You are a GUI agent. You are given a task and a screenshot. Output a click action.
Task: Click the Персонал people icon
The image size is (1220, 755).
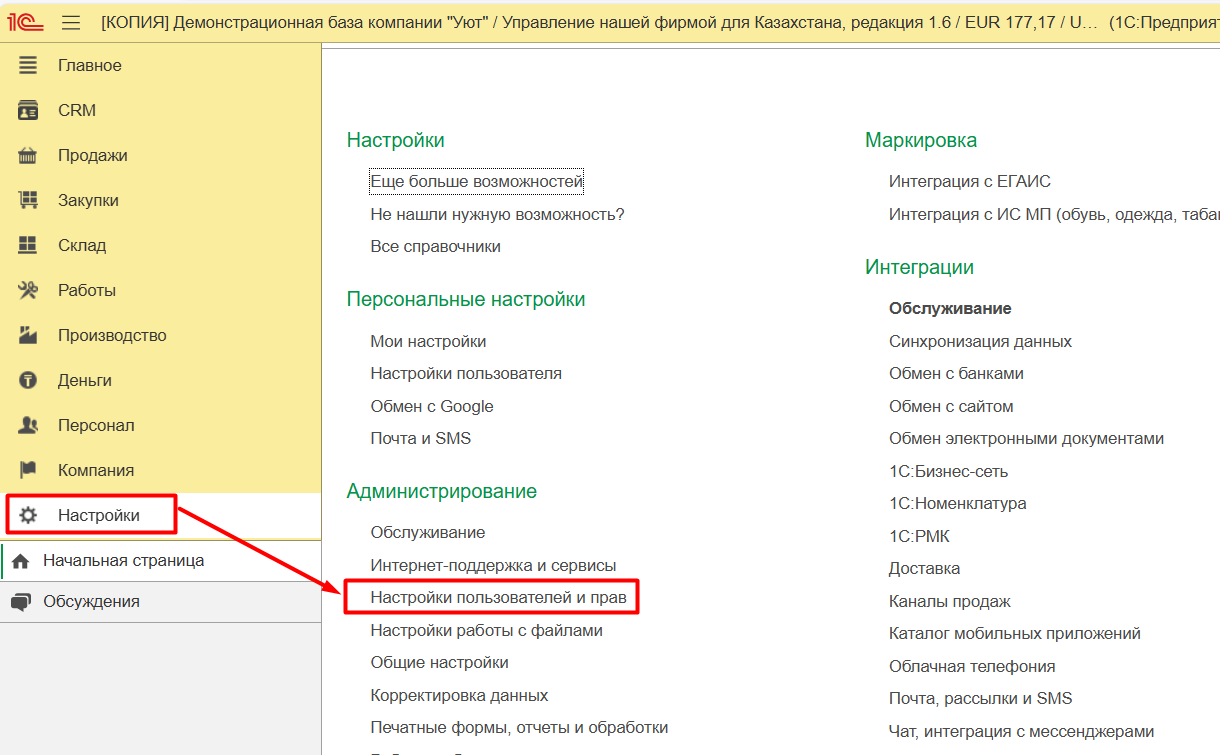(28, 426)
